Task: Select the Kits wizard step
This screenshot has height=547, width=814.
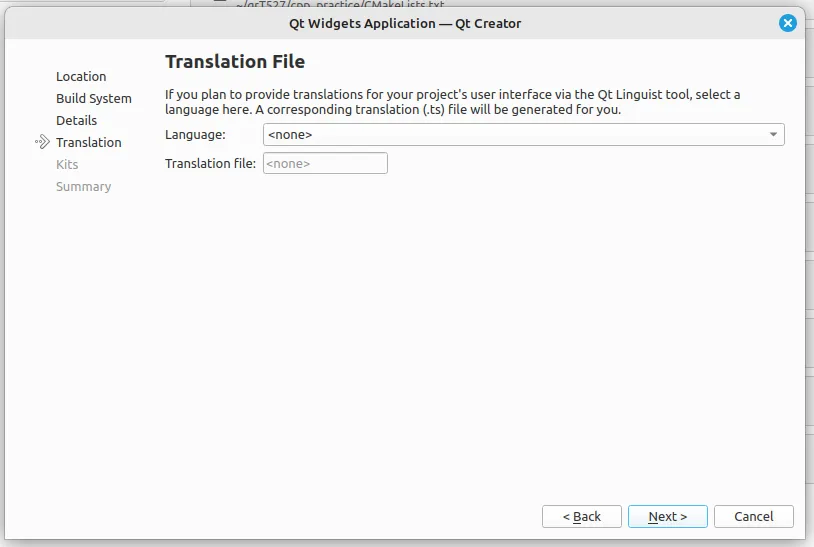Action: (x=67, y=165)
